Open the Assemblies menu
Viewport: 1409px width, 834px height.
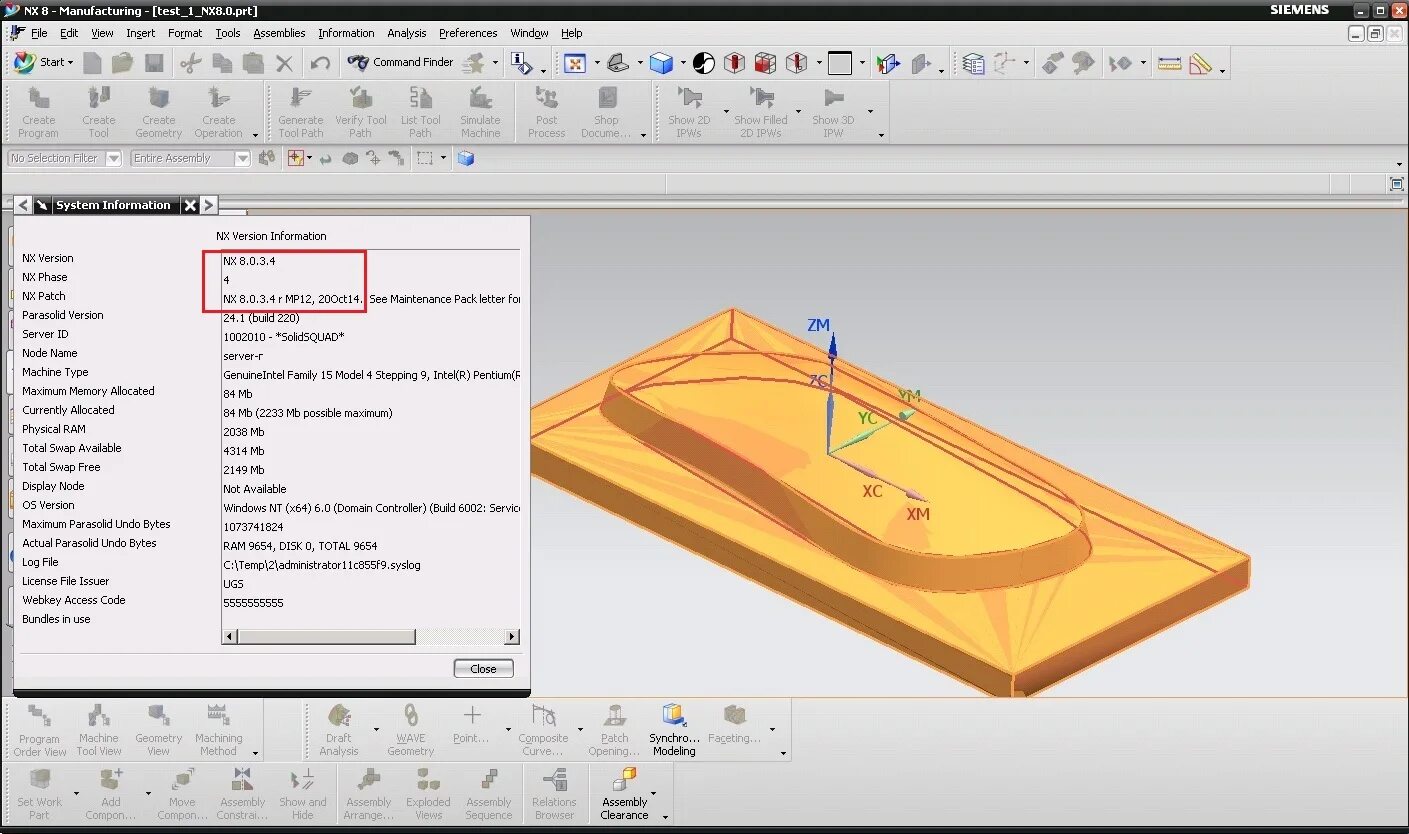point(279,33)
